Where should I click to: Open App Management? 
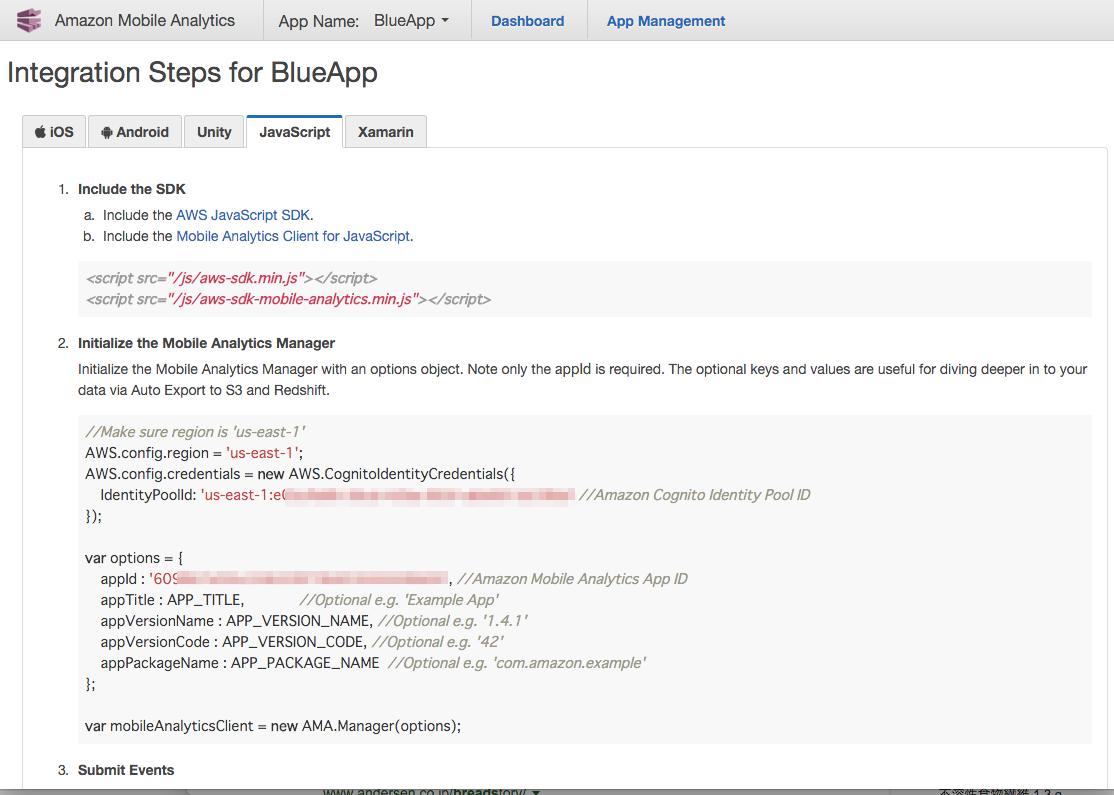pos(665,19)
